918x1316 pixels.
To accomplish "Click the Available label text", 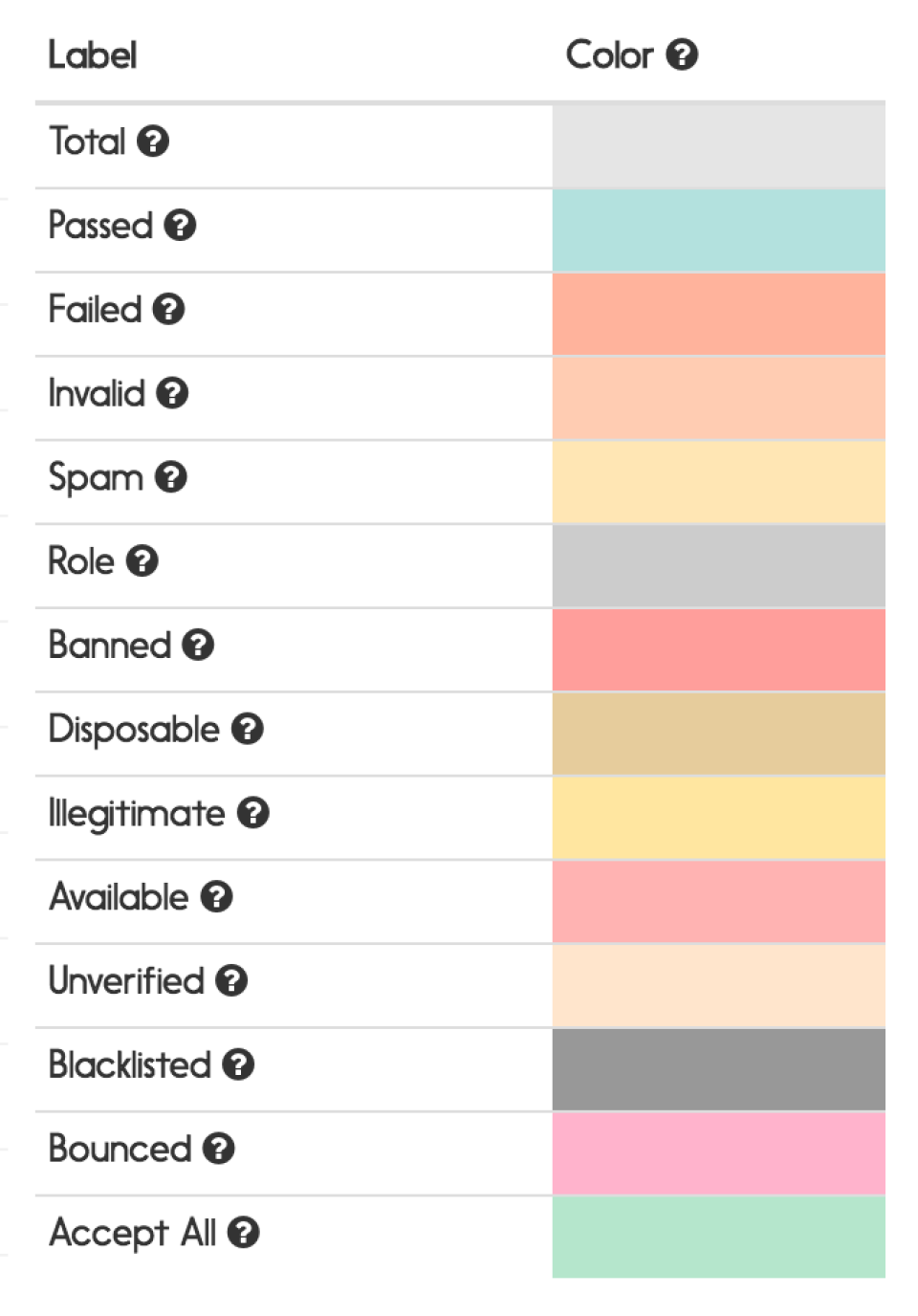I will tap(120, 897).
